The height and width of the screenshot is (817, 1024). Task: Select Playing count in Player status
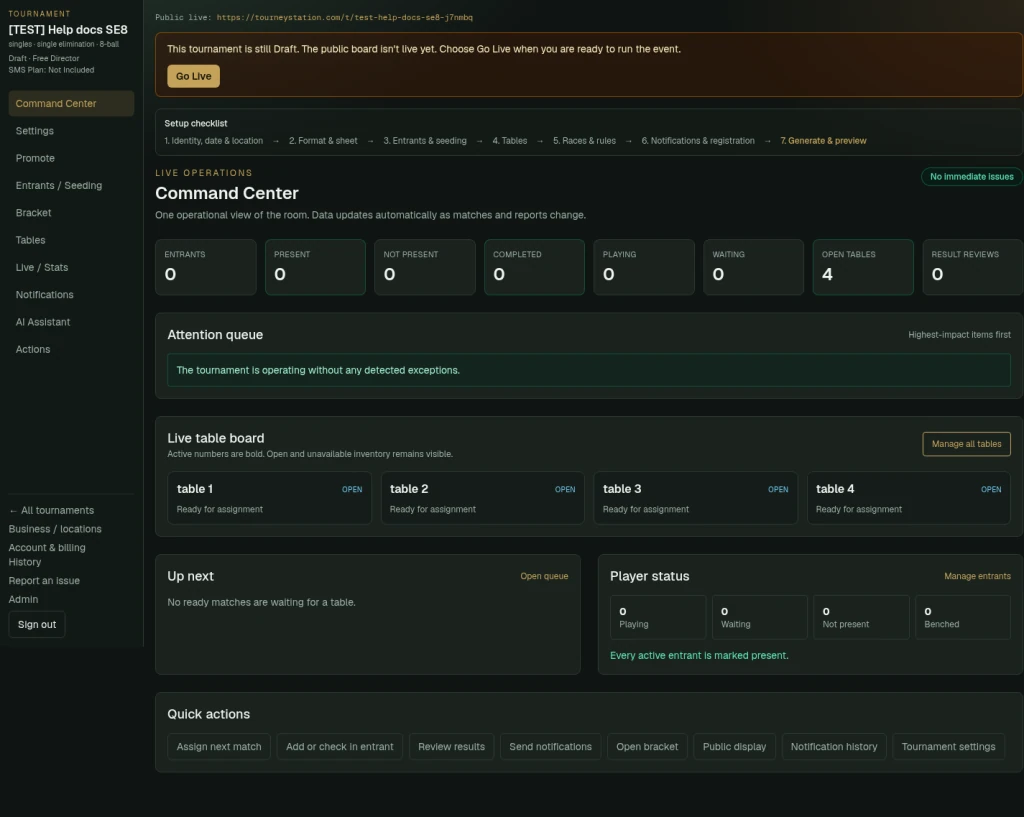click(658, 617)
